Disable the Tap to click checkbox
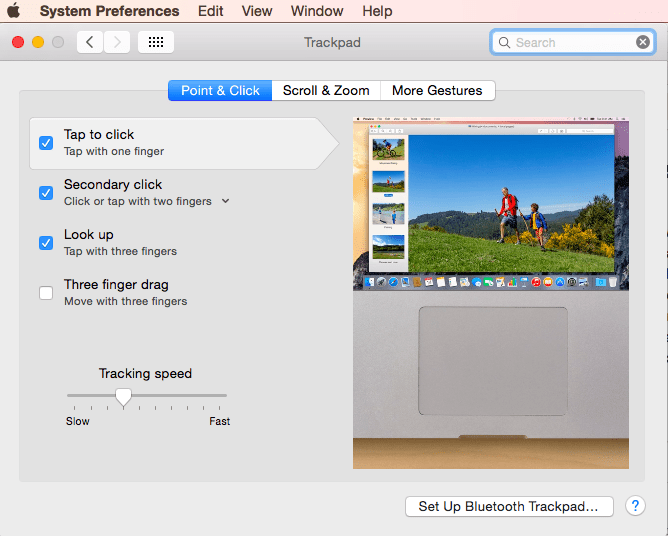The height and width of the screenshot is (536, 668). [x=46, y=143]
